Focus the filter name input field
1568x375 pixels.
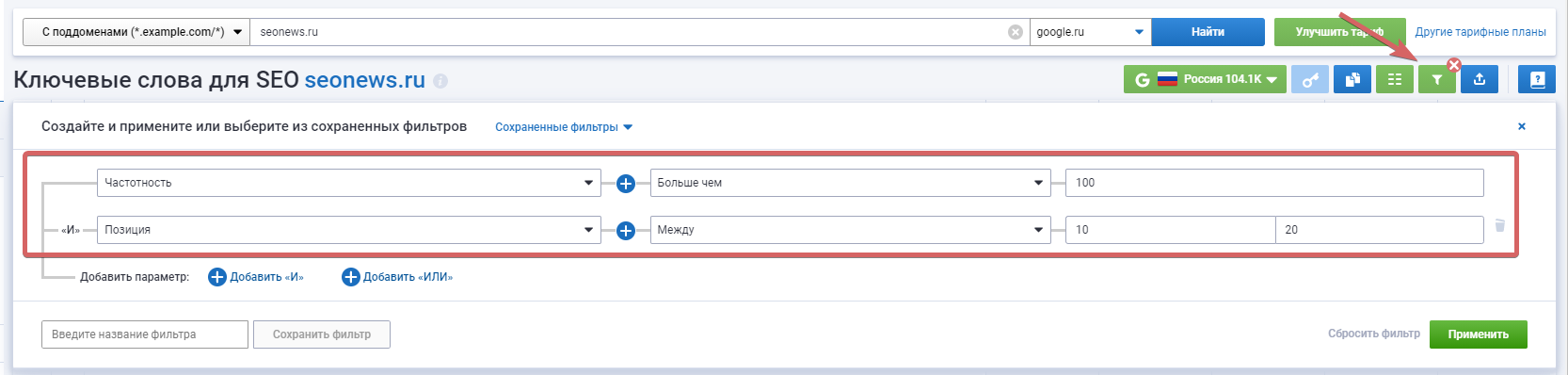(145, 334)
